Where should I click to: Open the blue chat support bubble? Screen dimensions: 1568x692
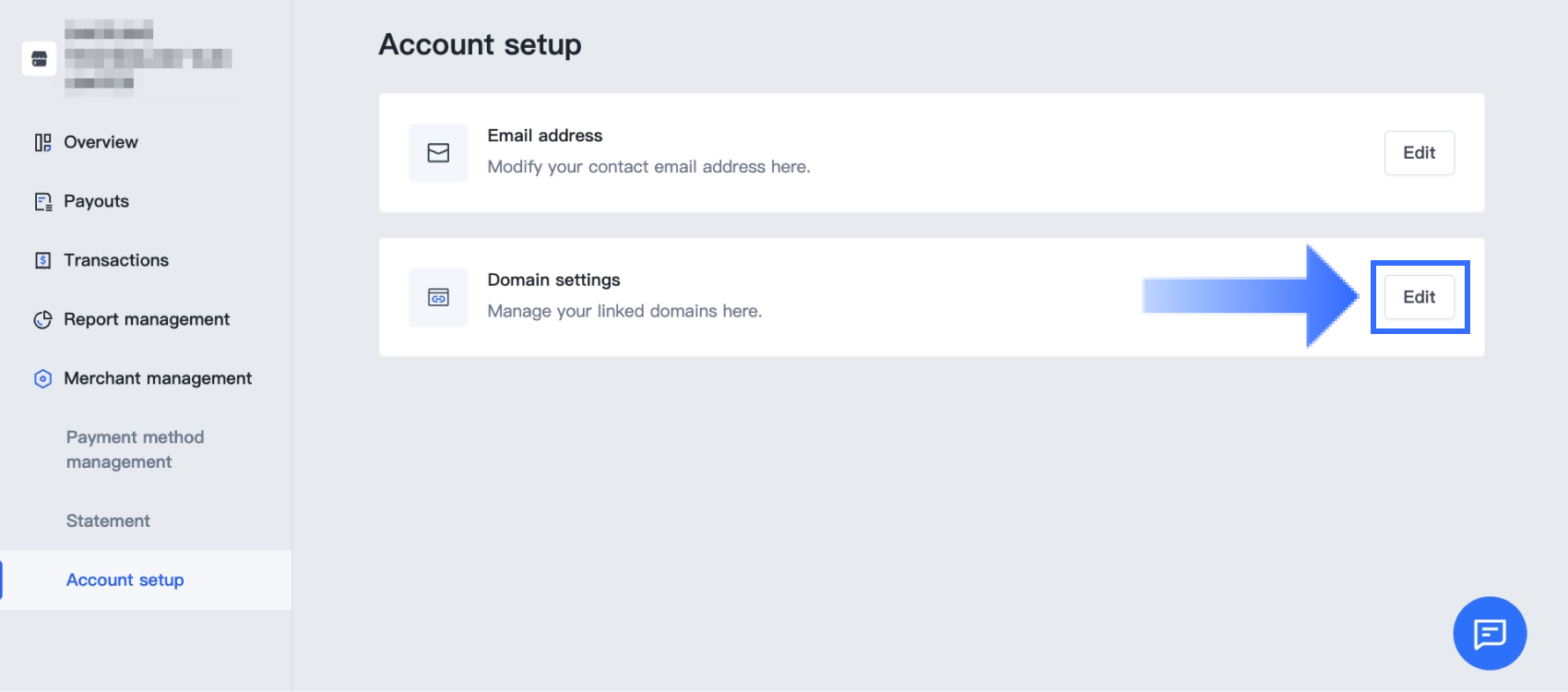pos(1490,633)
